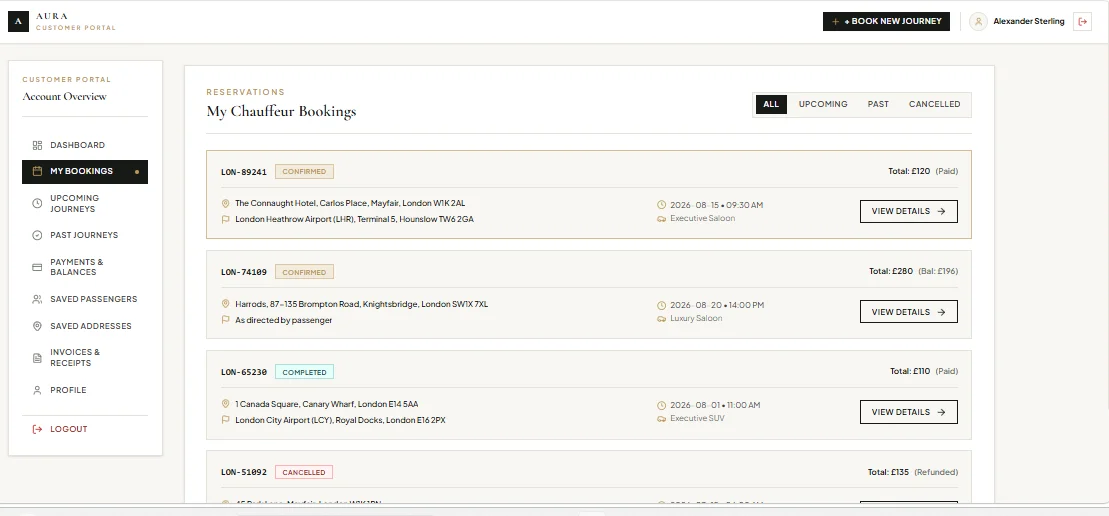Screen dimensions: 1109x516
Task: Click the My Chauffeur Bookings heading
Action: [281, 112]
